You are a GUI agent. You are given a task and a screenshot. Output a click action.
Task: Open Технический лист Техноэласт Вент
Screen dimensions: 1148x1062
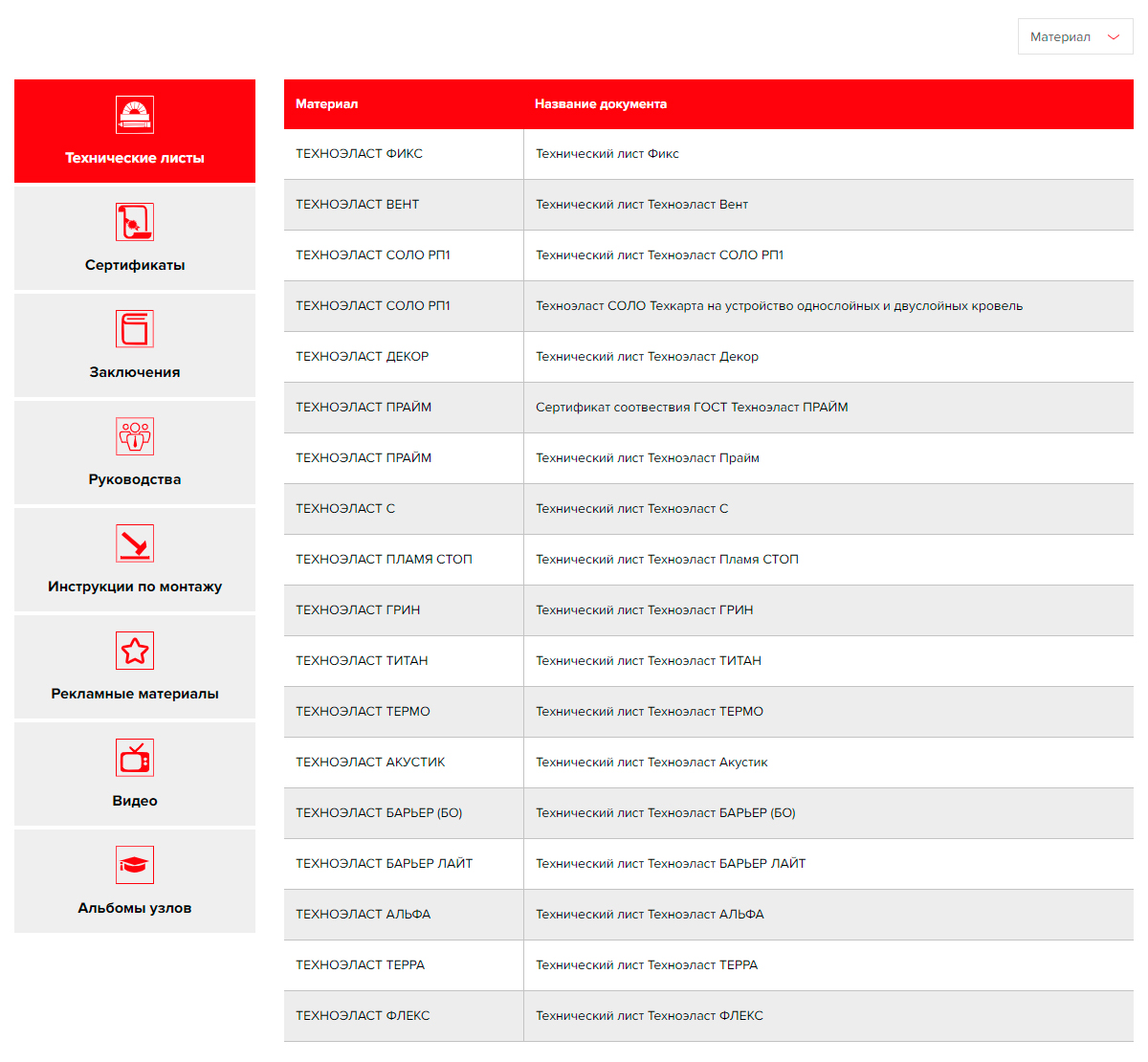(642, 205)
